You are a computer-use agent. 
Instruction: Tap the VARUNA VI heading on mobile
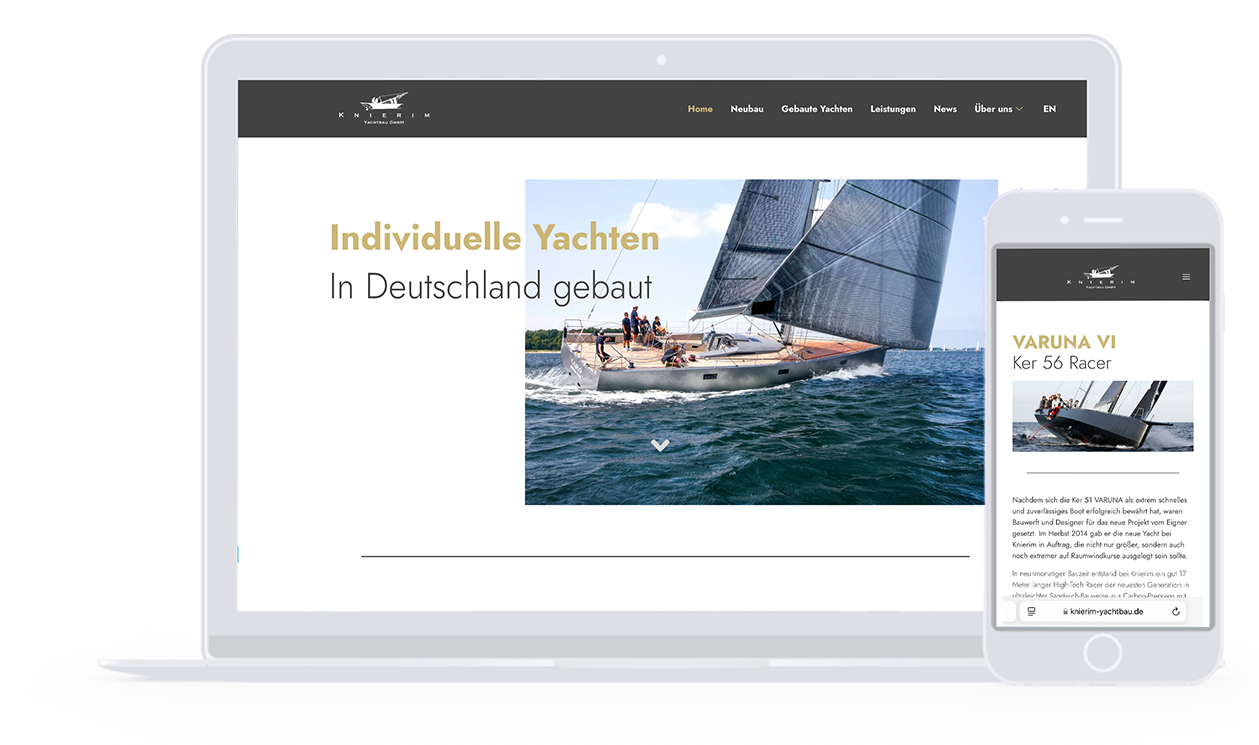coord(1064,342)
